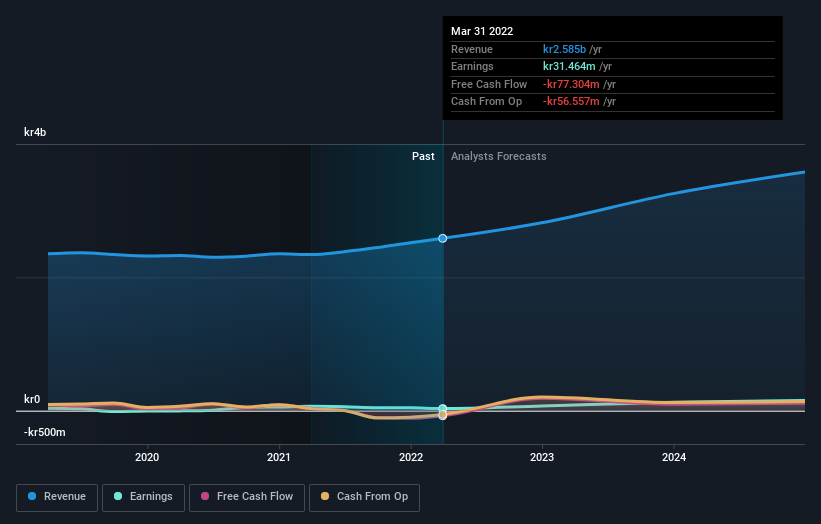The height and width of the screenshot is (524, 821).
Task: Click the -kr56.557m cash from op value
Action: [x=571, y=102]
